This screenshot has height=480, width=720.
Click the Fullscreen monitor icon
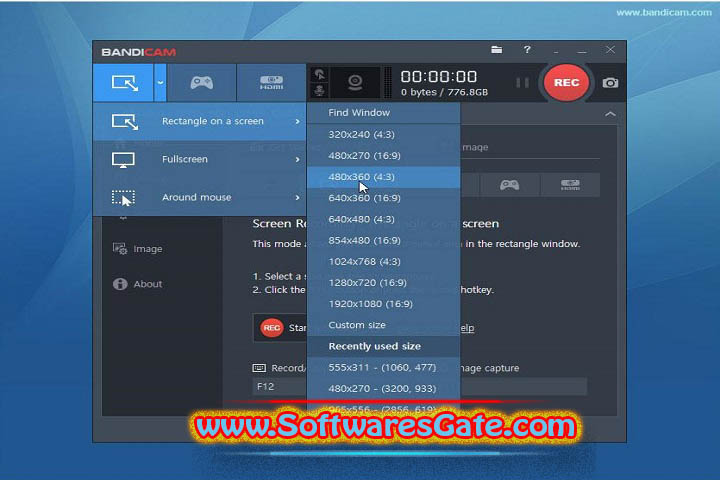pyautogui.click(x=123, y=160)
